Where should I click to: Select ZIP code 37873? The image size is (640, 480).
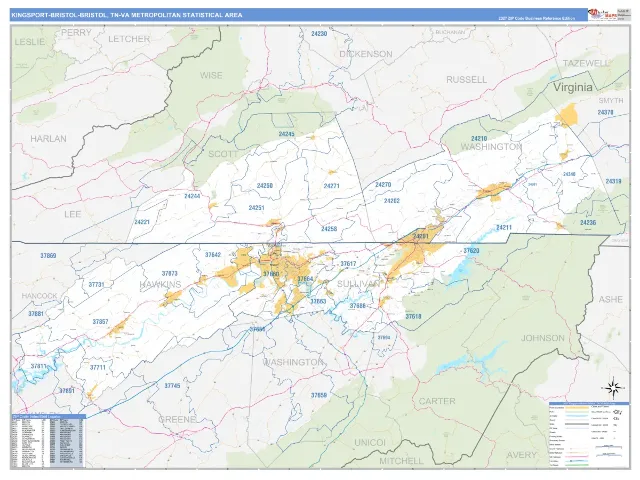169,273
